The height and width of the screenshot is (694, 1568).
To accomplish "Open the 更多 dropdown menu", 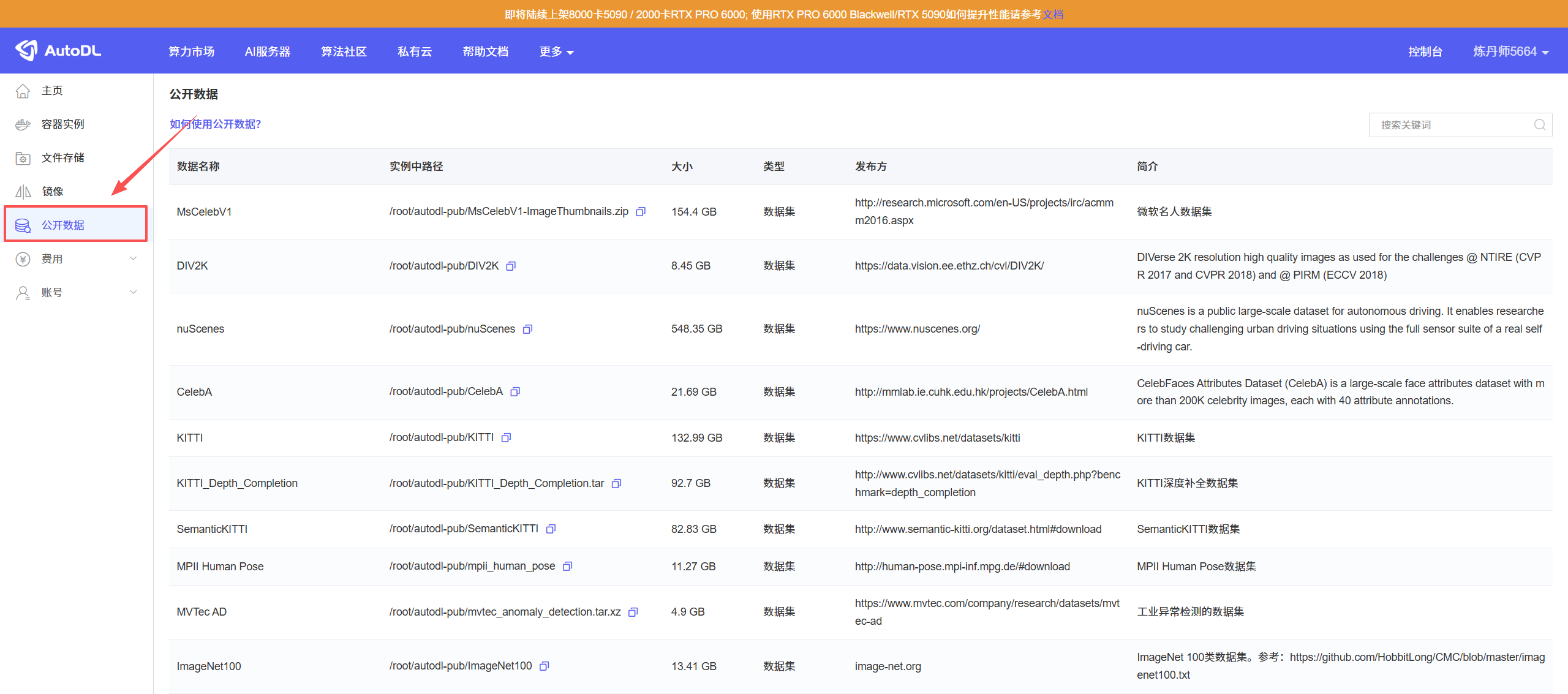I will [x=556, y=51].
